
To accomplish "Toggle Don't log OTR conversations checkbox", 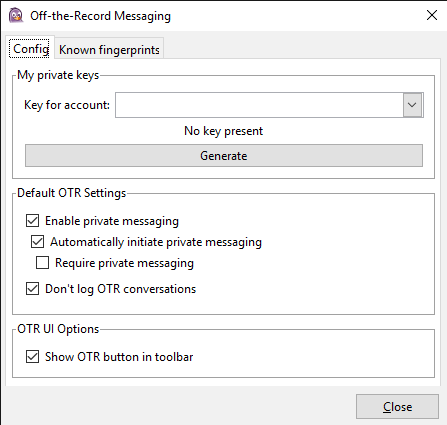I will coord(32,289).
